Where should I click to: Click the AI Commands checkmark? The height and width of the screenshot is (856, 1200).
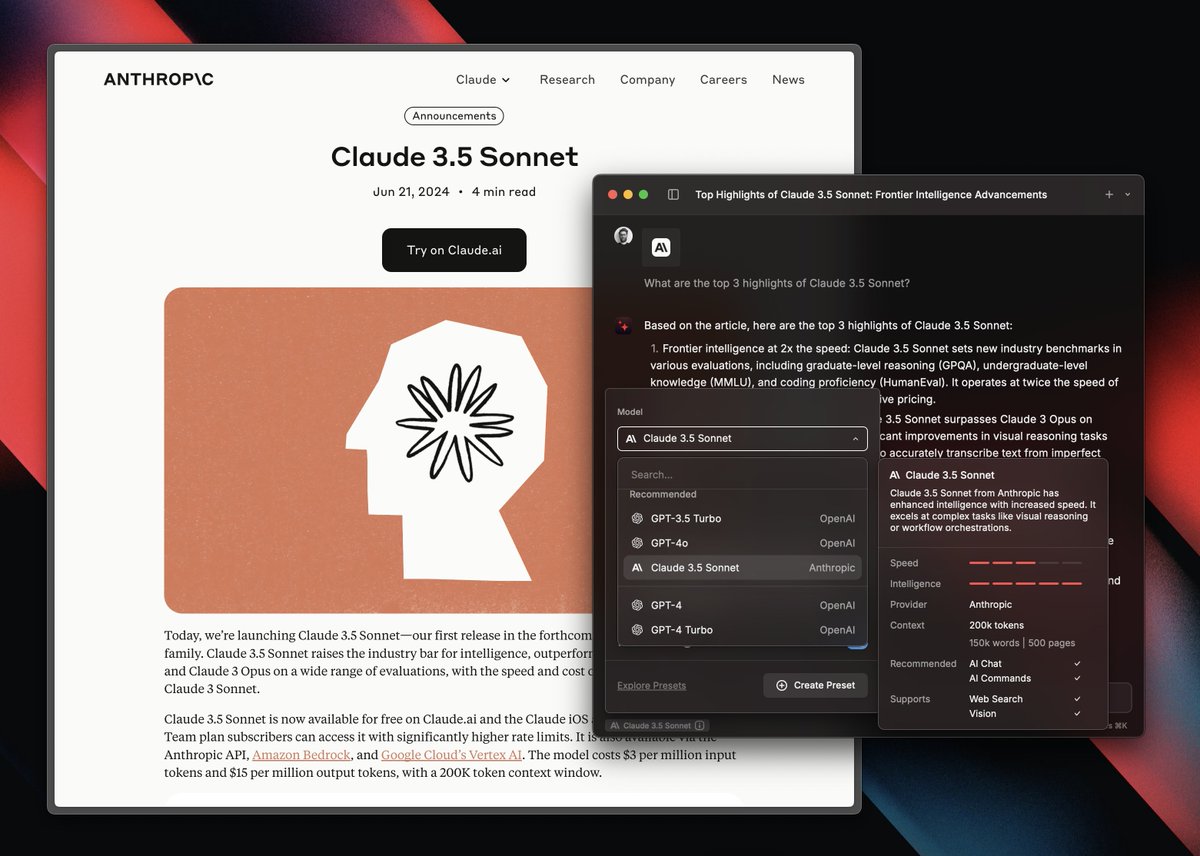(x=1077, y=678)
